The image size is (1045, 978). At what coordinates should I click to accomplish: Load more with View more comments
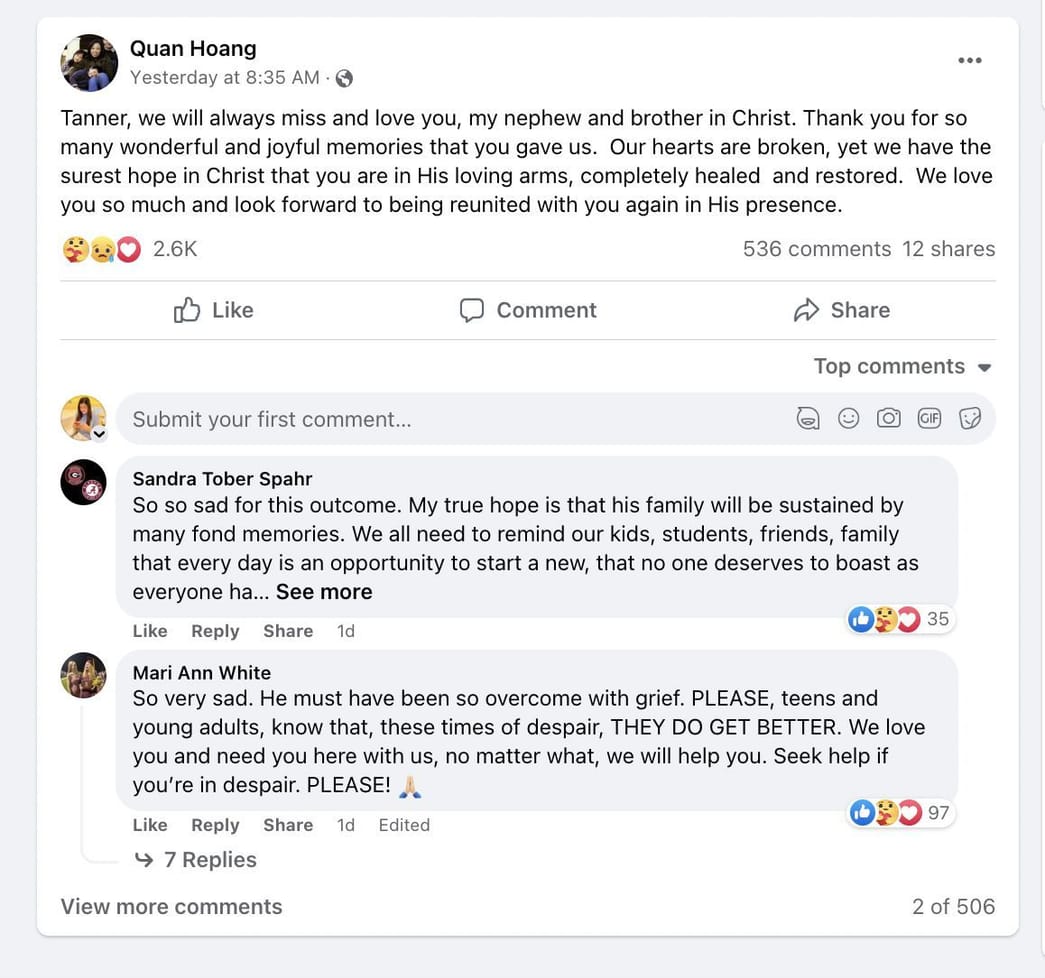(170, 906)
